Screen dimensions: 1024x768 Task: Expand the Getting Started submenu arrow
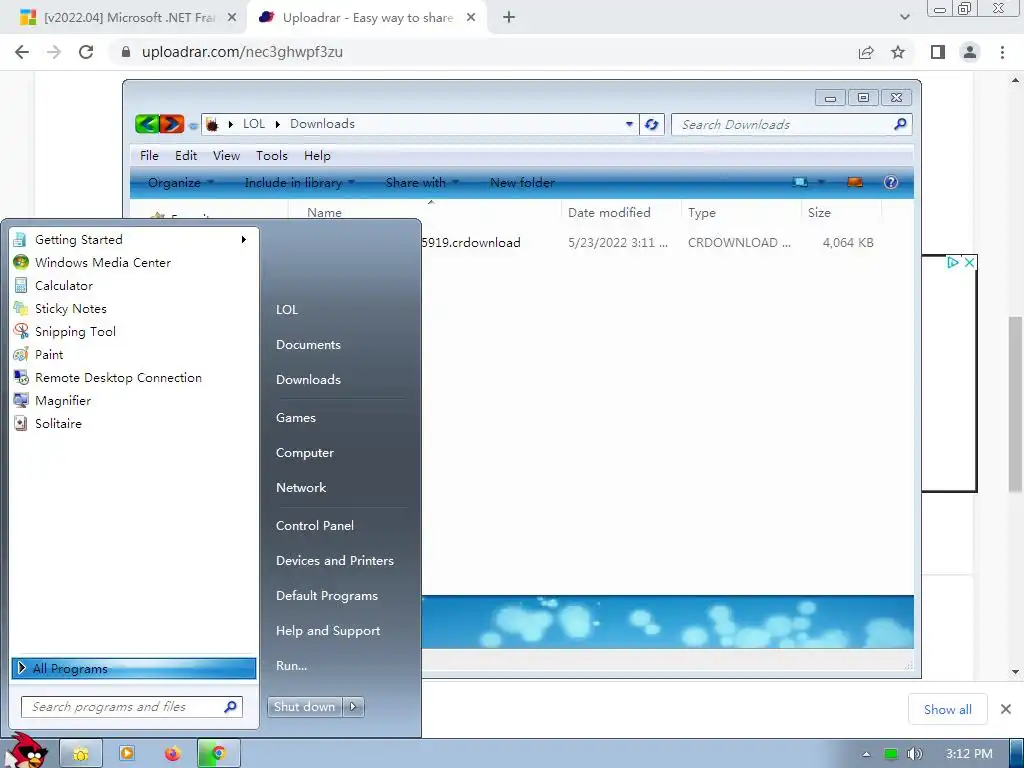[244, 240]
